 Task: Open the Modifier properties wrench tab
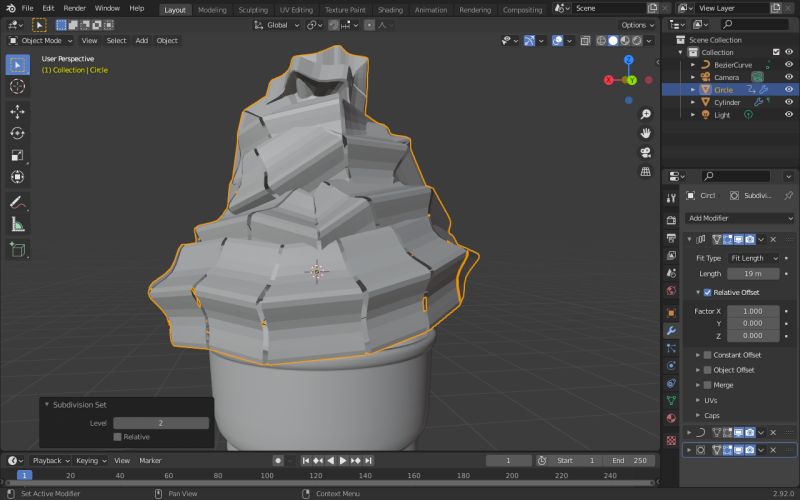(671, 331)
